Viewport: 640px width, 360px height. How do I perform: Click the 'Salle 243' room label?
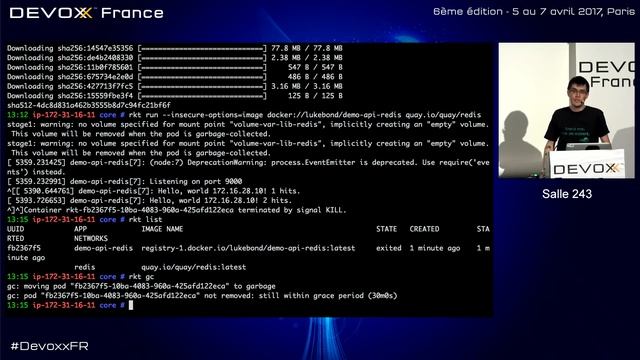coord(567,194)
